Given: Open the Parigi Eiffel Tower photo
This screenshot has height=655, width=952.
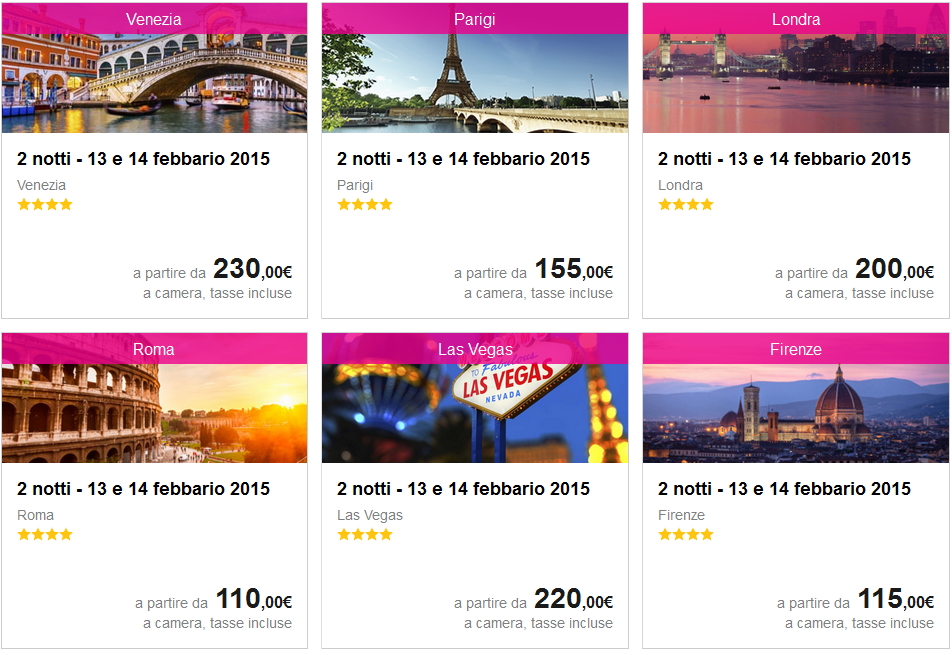Looking at the screenshot, I should pos(475,84).
